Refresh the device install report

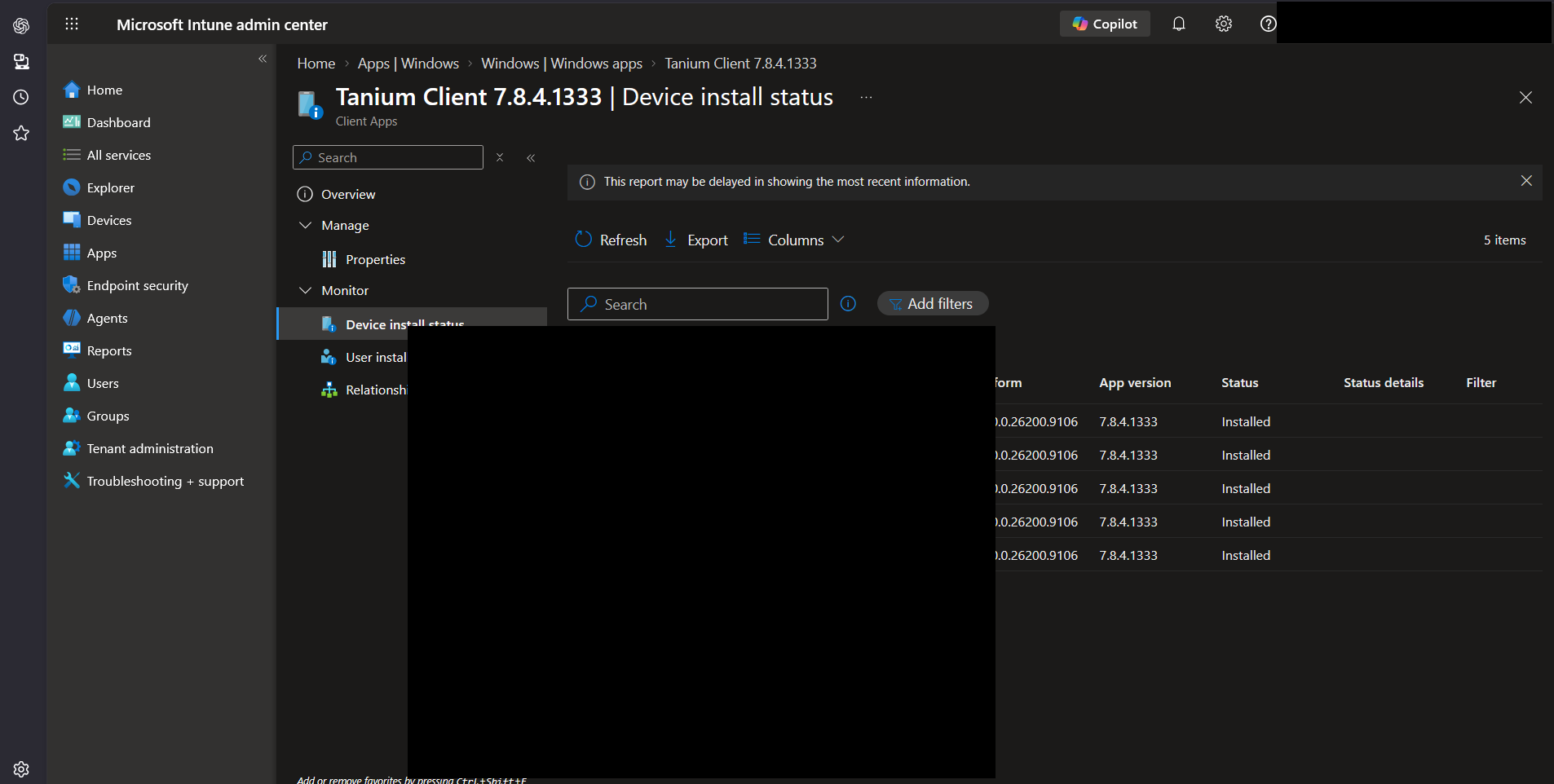611,240
